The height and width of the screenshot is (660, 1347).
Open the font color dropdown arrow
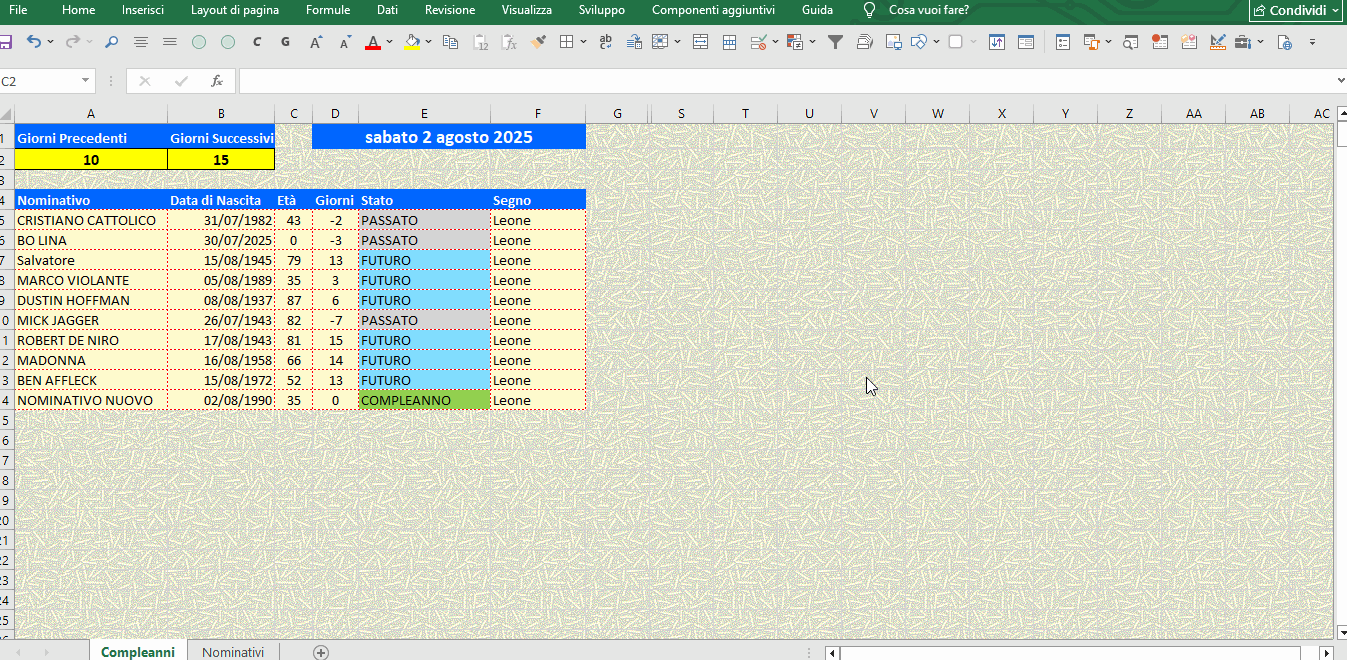click(x=389, y=42)
